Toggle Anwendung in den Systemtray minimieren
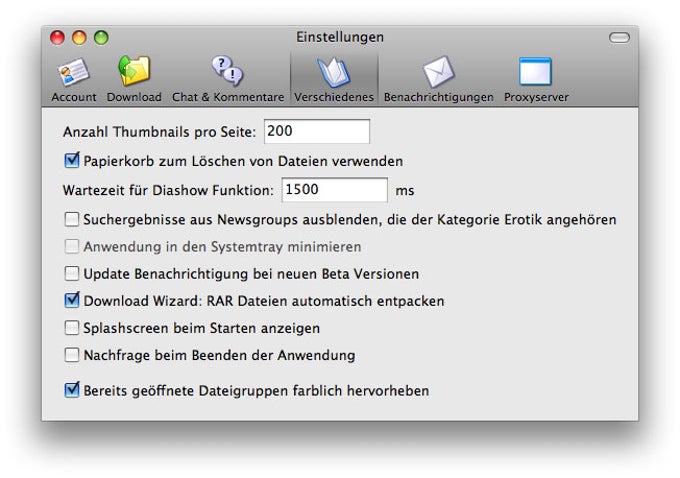 [x=72, y=247]
